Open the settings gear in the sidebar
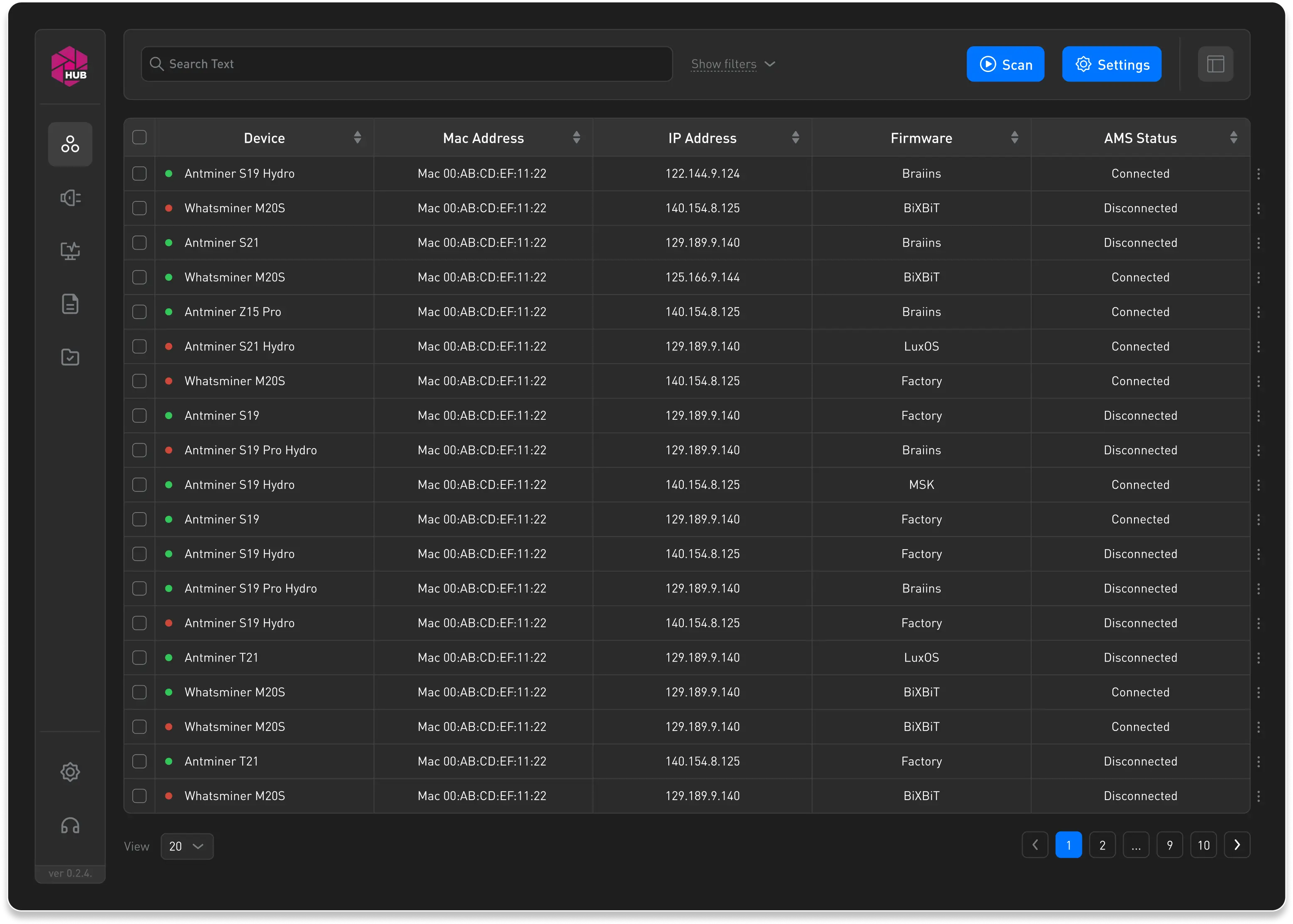Screen dimensions: 1293x924 [x=70, y=771]
